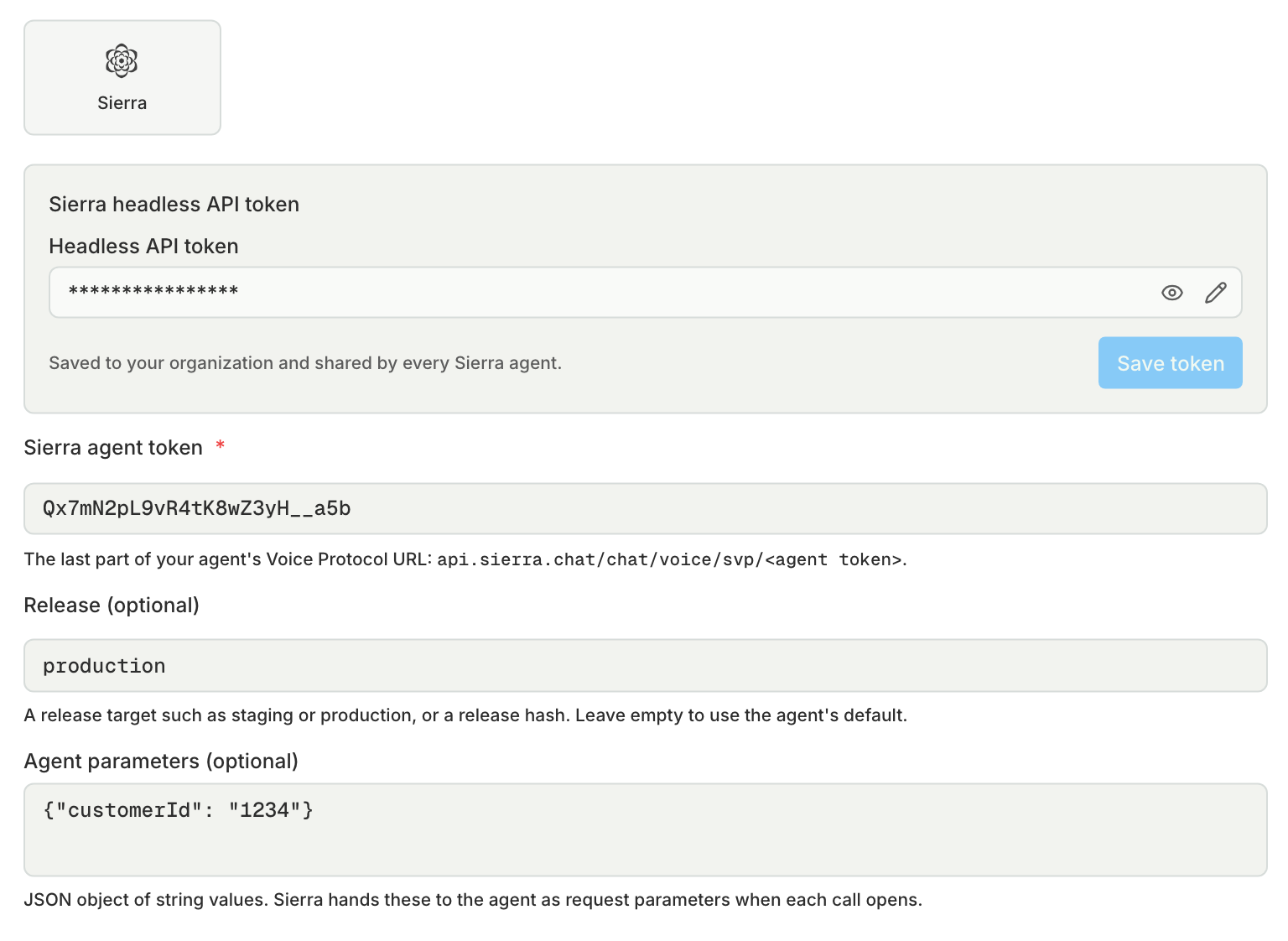
Task: Click the 'Sierra agent token' label
Action: tap(113, 448)
